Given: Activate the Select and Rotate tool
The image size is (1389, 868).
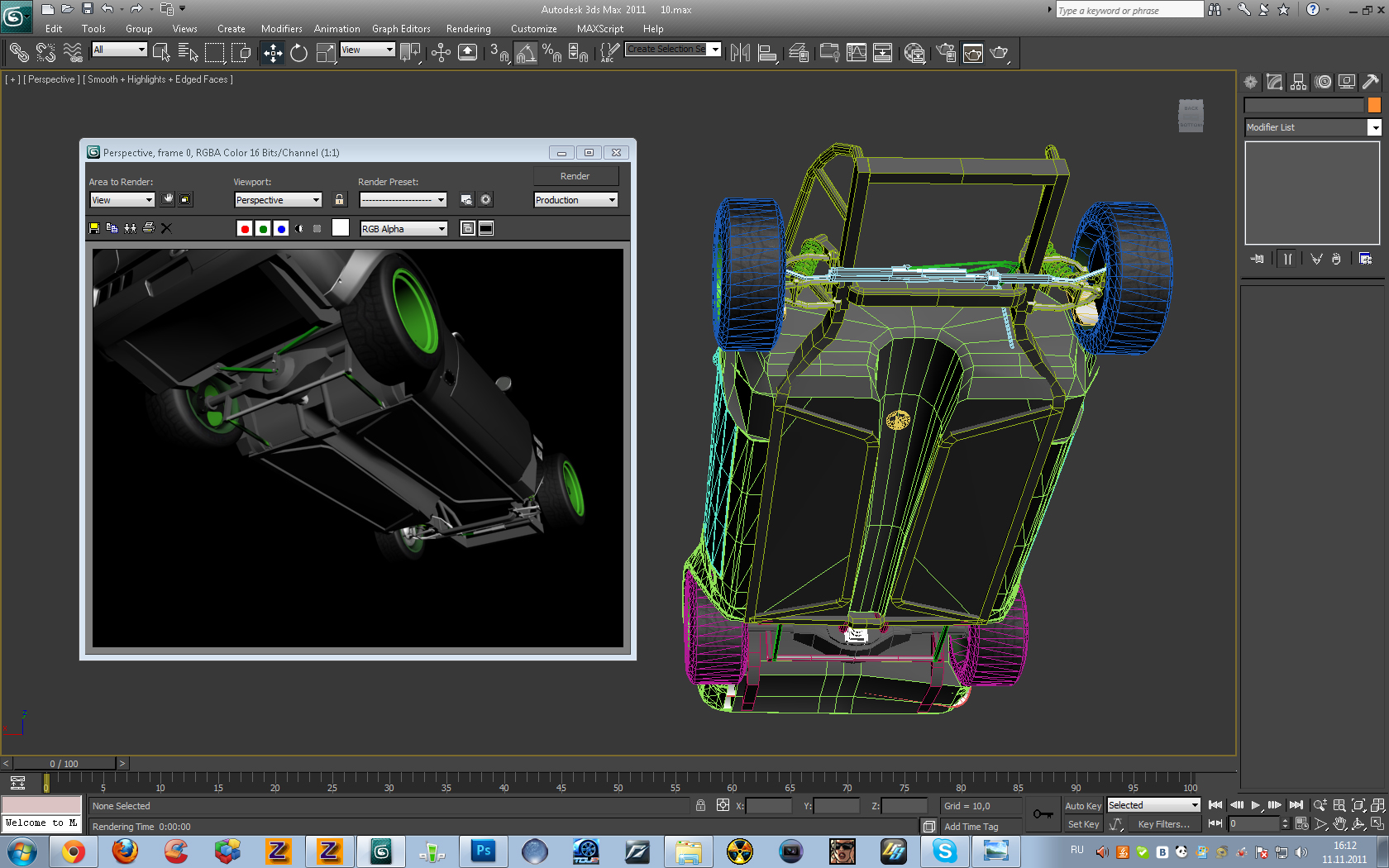Looking at the screenshot, I should click(x=298, y=54).
